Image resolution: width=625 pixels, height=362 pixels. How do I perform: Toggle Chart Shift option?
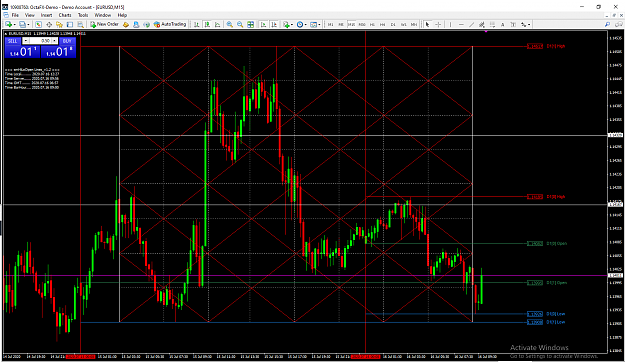[x=274, y=25]
